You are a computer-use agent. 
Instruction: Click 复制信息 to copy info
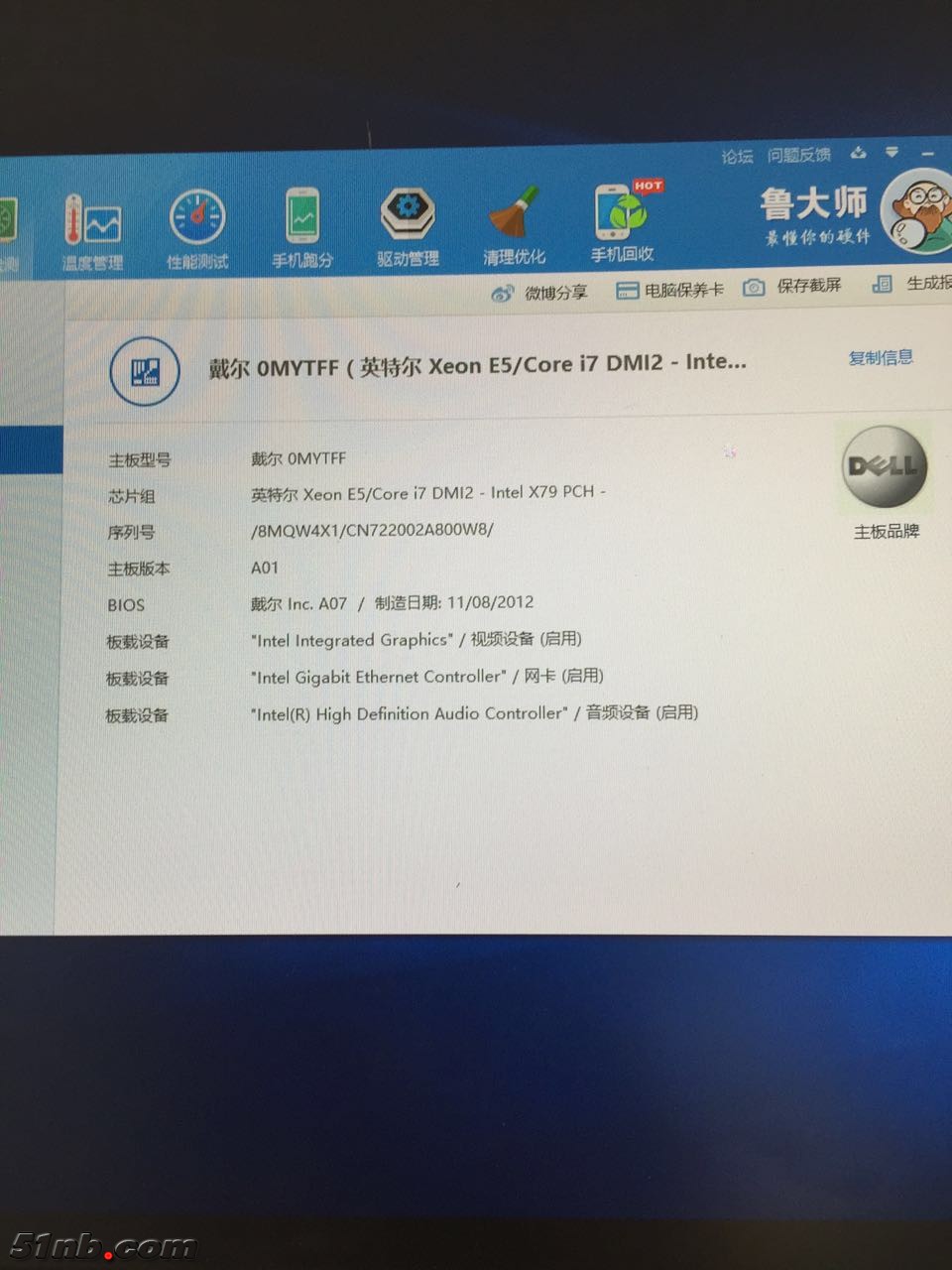click(x=881, y=358)
